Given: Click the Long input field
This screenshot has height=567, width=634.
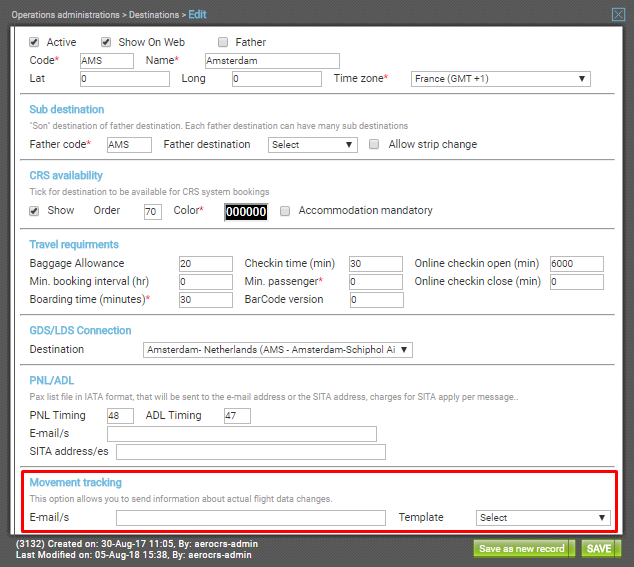Looking at the screenshot, I should pyautogui.click(x=277, y=79).
